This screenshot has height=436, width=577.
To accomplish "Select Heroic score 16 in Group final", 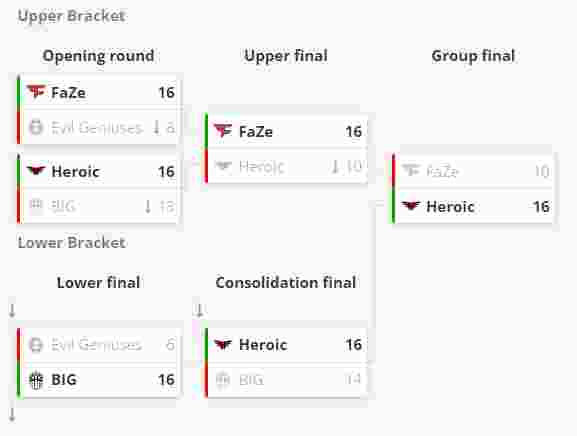I will tap(541, 206).
